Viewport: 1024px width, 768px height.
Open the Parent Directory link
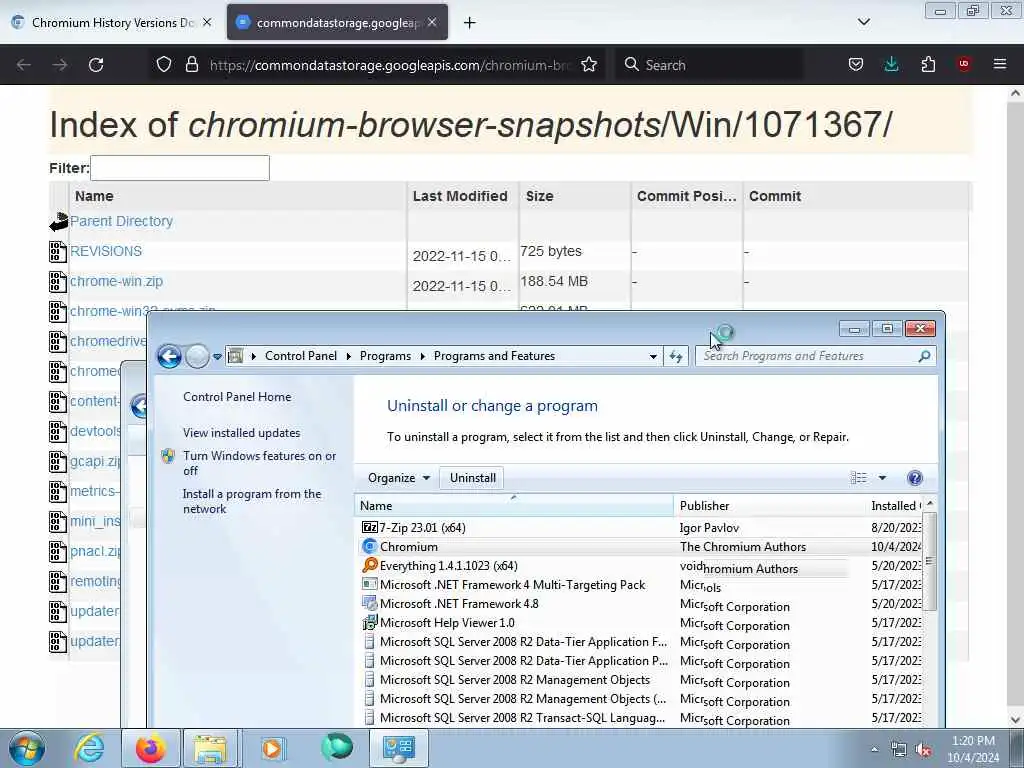click(121, 221)
